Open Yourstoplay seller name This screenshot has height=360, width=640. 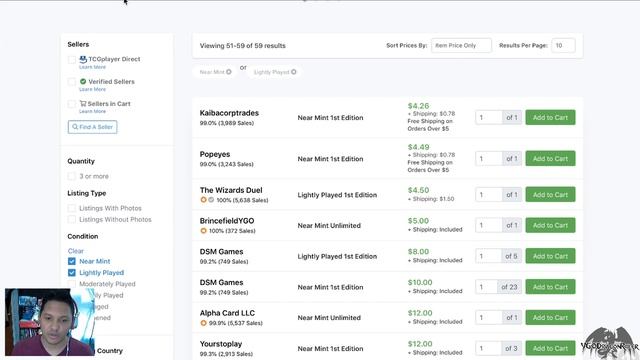(221, 344)
